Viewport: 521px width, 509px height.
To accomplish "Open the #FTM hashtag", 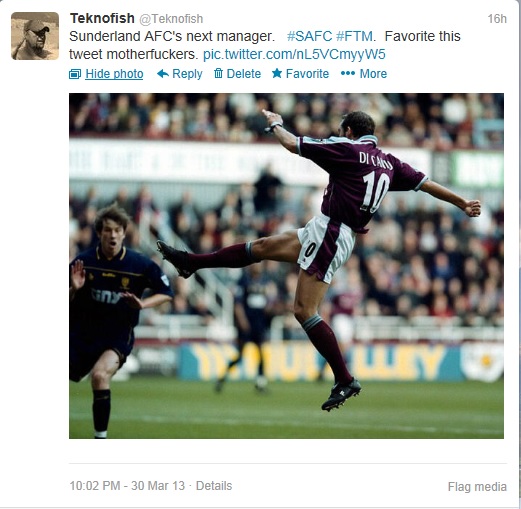I will tap(354, 36).
